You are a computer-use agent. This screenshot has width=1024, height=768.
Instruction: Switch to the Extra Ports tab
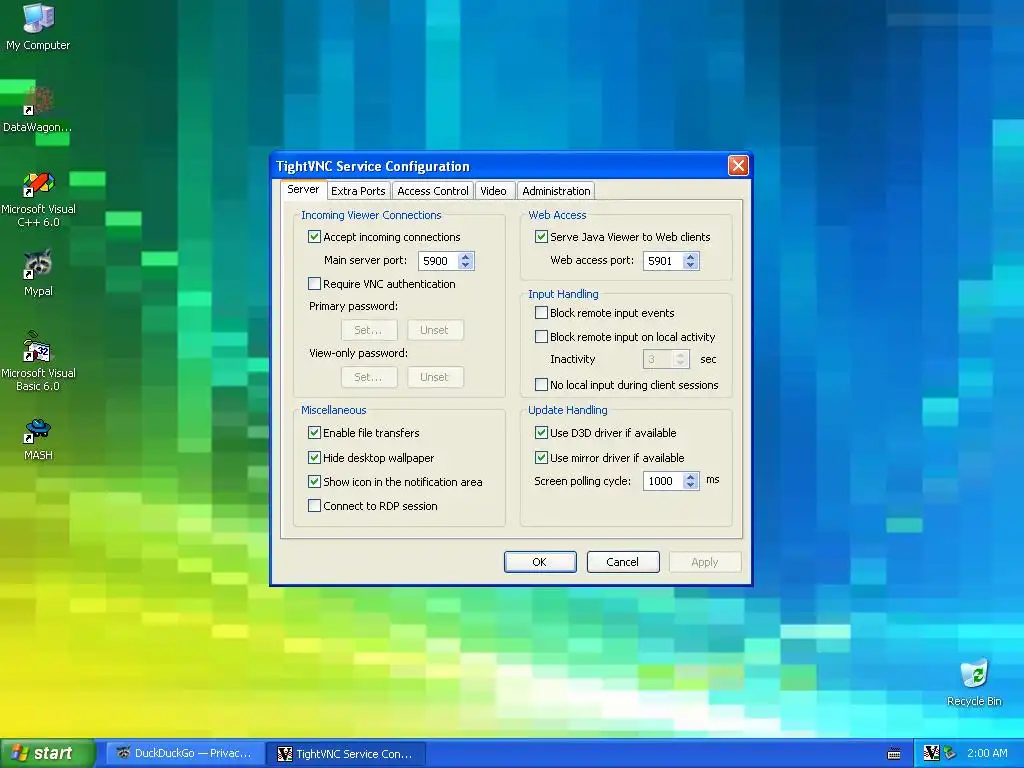358,191
